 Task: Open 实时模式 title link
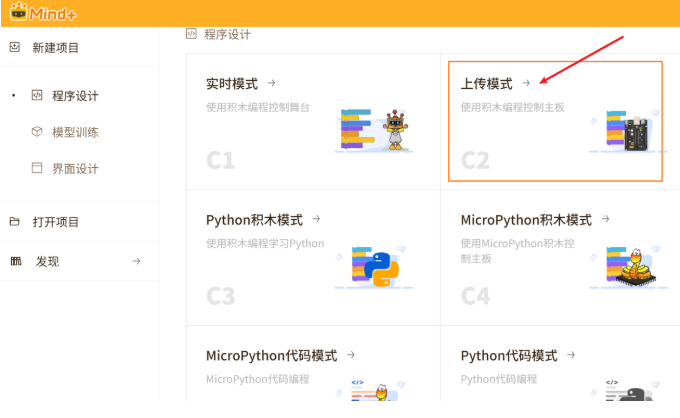[x=232, y=84]
